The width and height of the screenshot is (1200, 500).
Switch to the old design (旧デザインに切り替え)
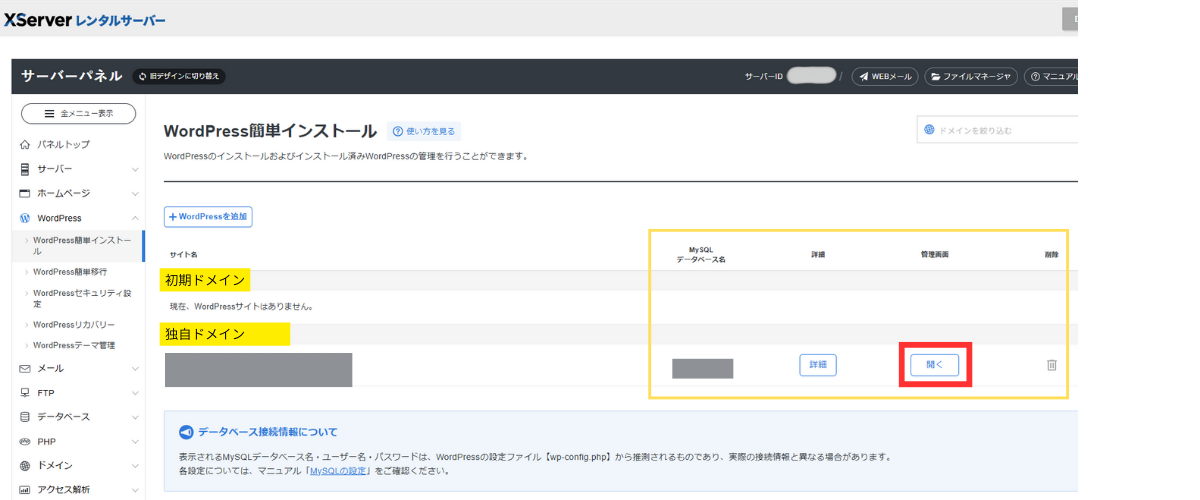pyautogui.click(x=178, y=76)
